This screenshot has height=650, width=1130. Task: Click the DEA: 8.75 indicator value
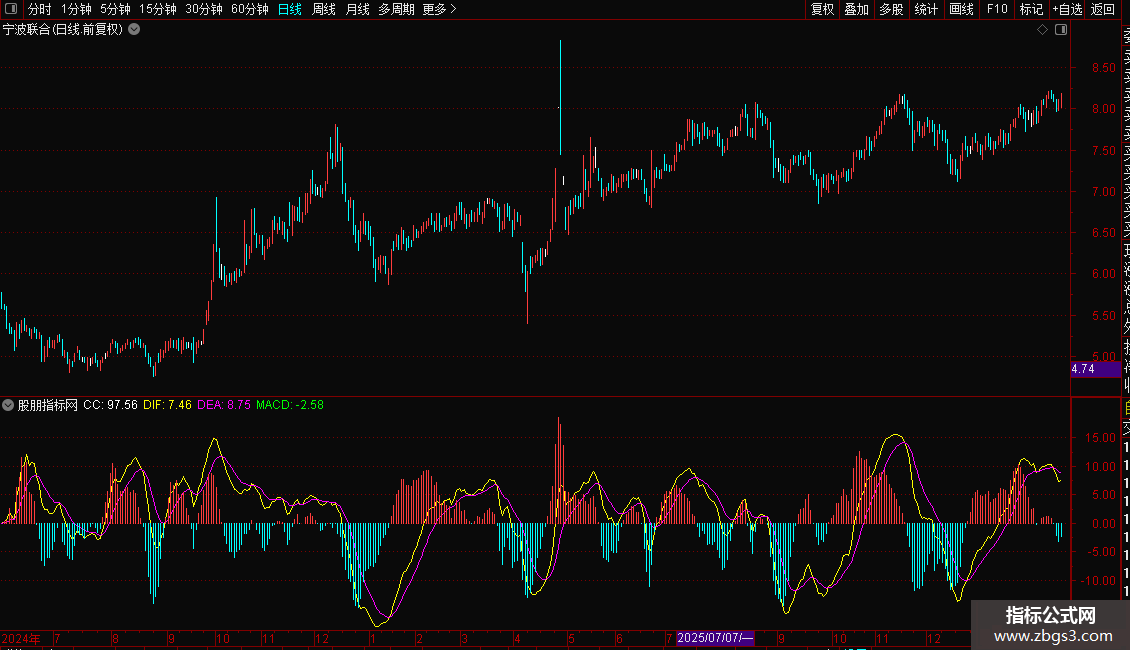tap(224, 405)
